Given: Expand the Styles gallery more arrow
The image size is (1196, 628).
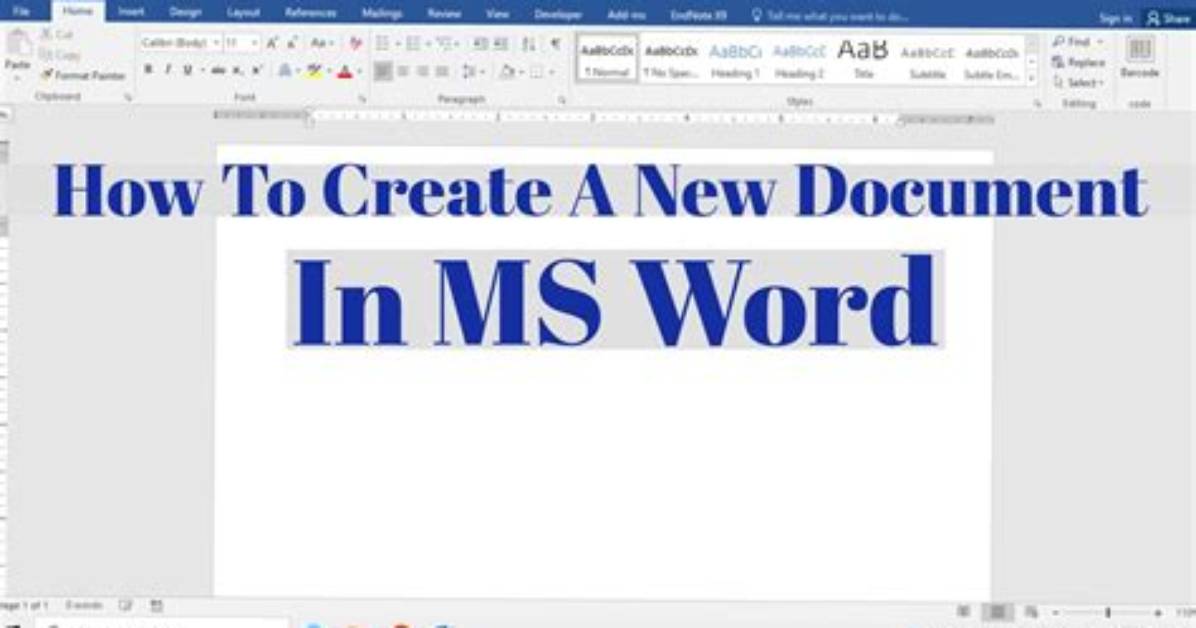Looking at the screenshot, I should pos(1032,78).
